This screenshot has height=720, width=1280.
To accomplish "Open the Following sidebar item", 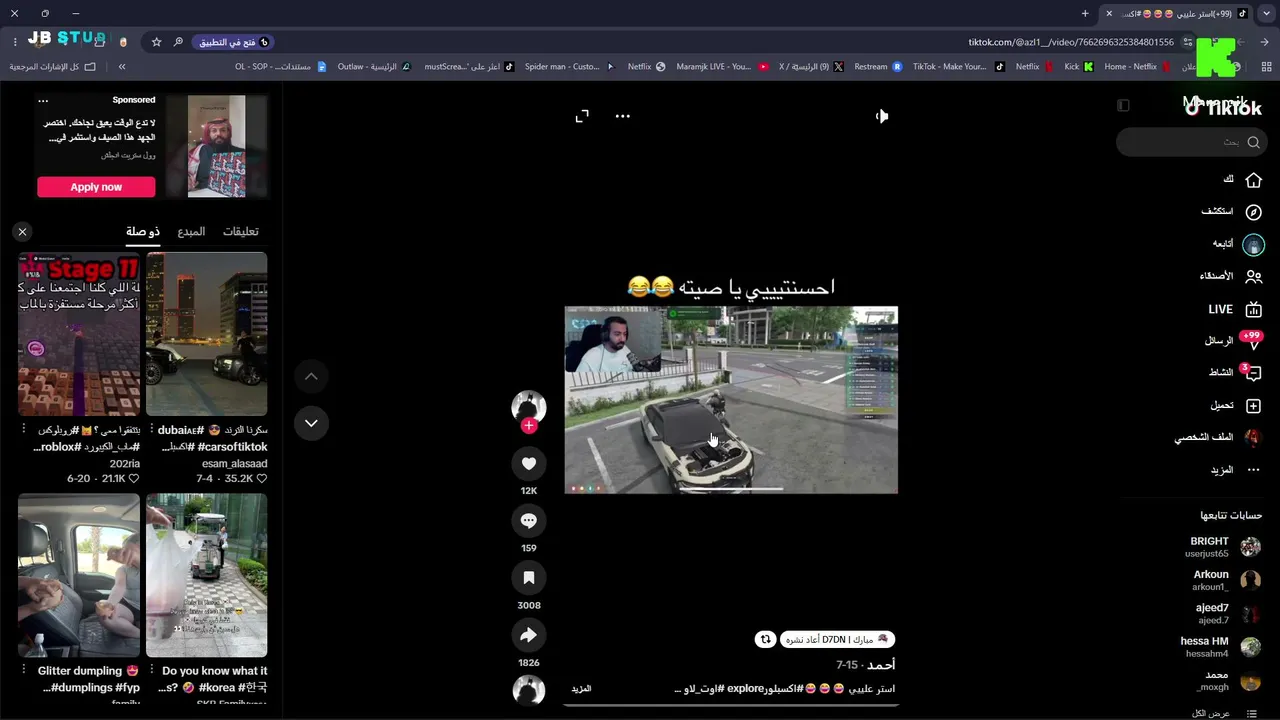I will [x=1238, y=244].
